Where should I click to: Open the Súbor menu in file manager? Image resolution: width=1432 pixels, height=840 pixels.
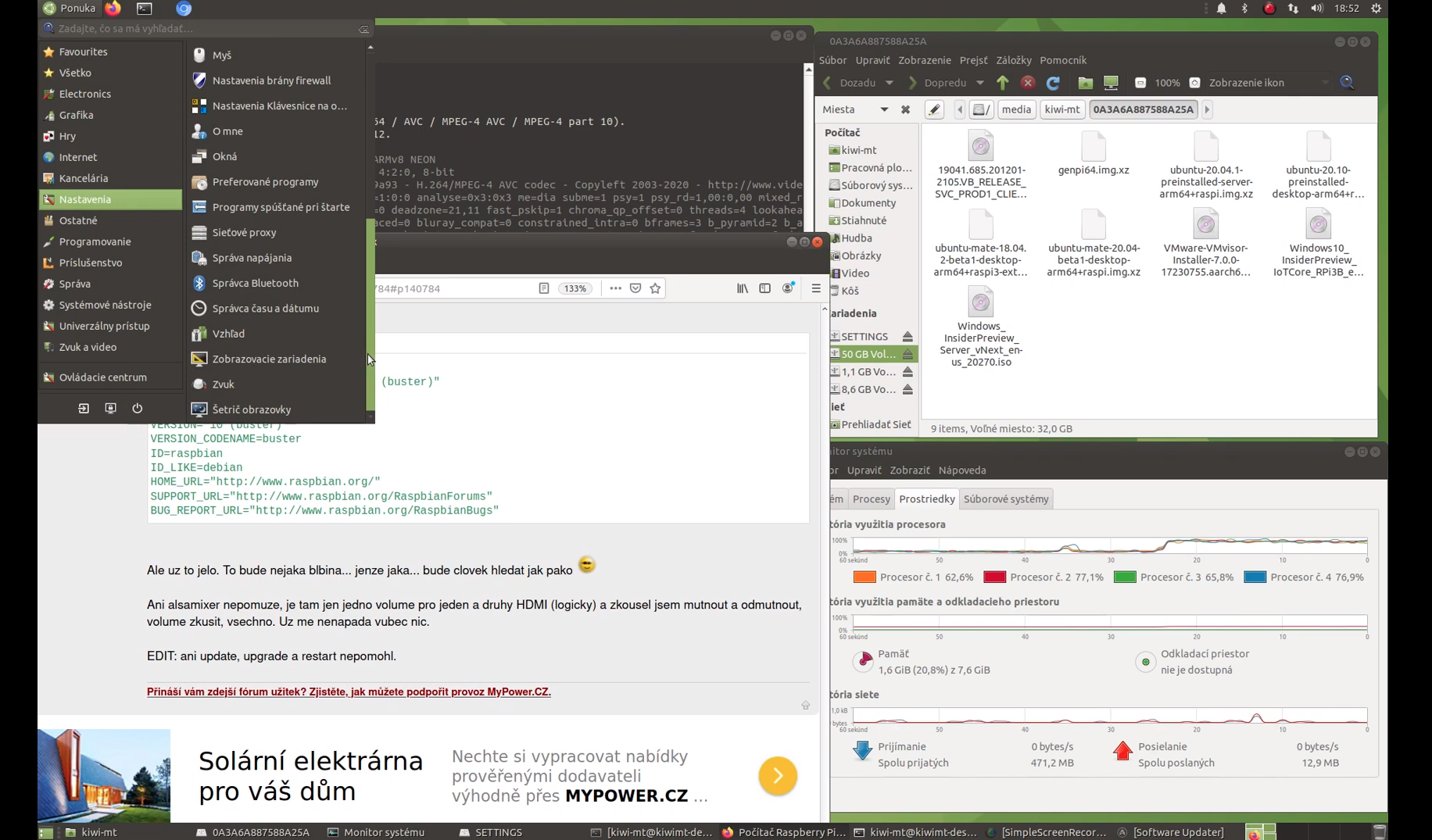pyautogui.click(x=832, y=60)
